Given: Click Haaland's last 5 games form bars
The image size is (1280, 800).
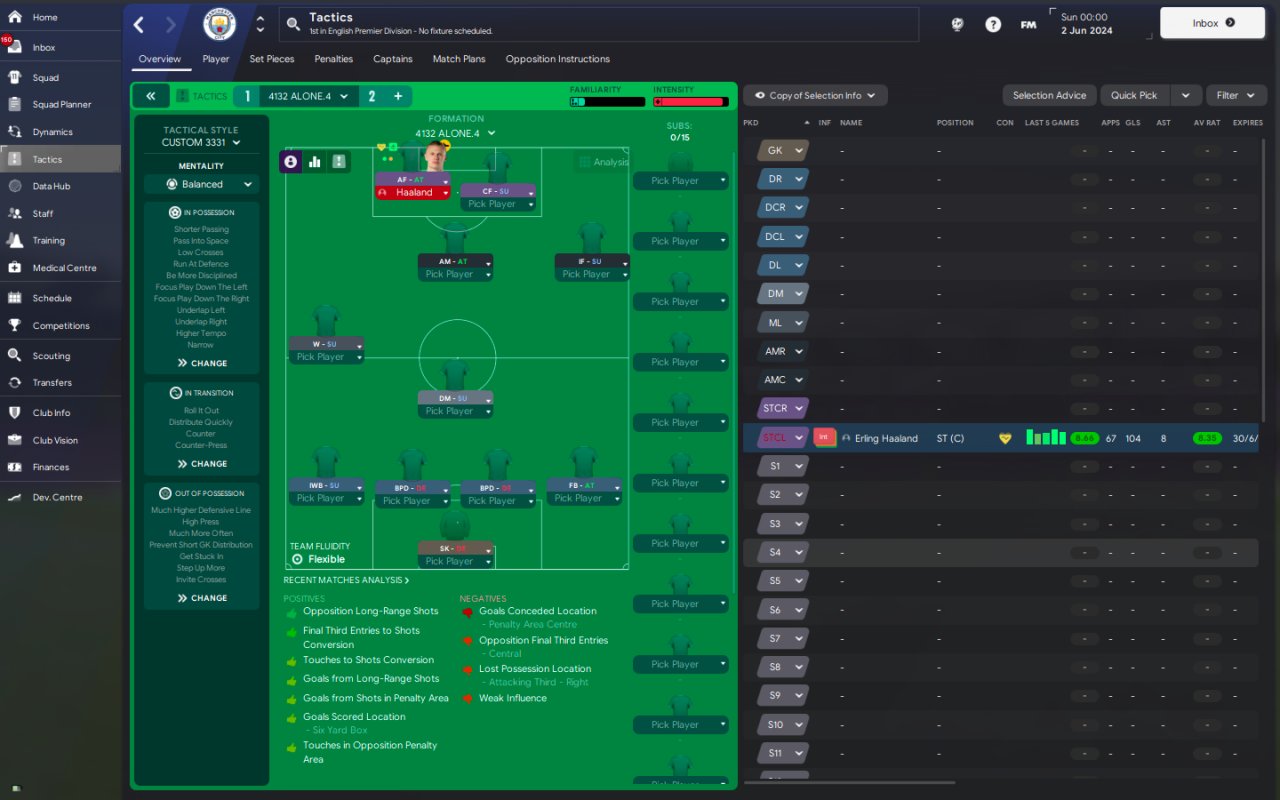Looking at the screenshot, I should [x=1045, y=437].
